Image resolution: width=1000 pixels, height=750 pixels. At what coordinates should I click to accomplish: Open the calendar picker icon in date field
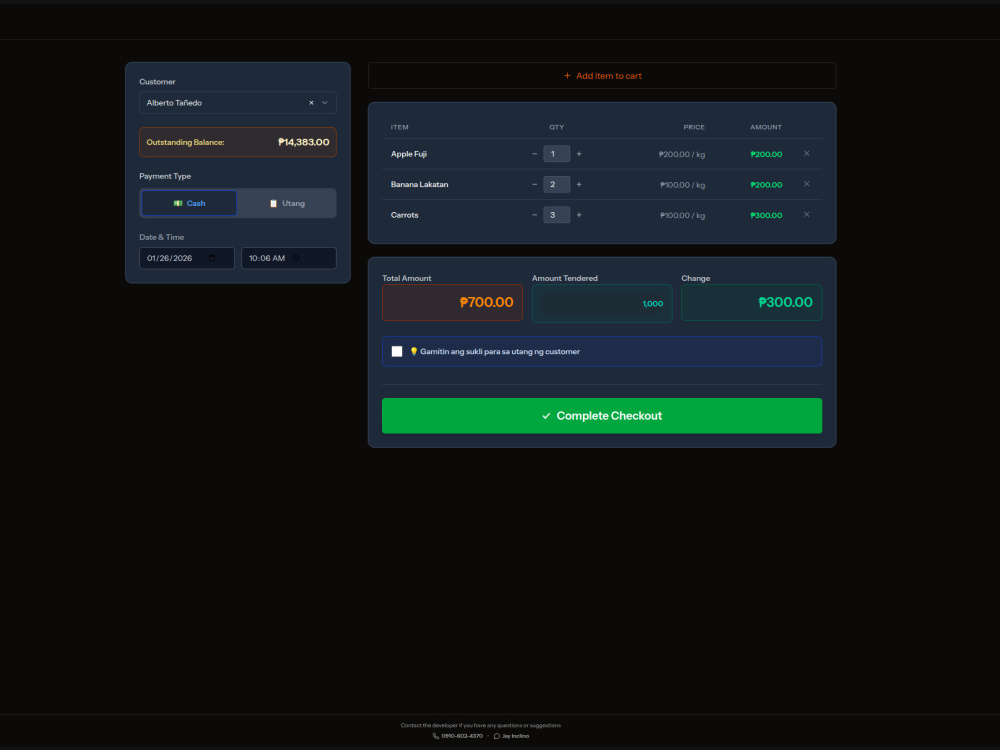pyautogui.click(x=212, y=258)
